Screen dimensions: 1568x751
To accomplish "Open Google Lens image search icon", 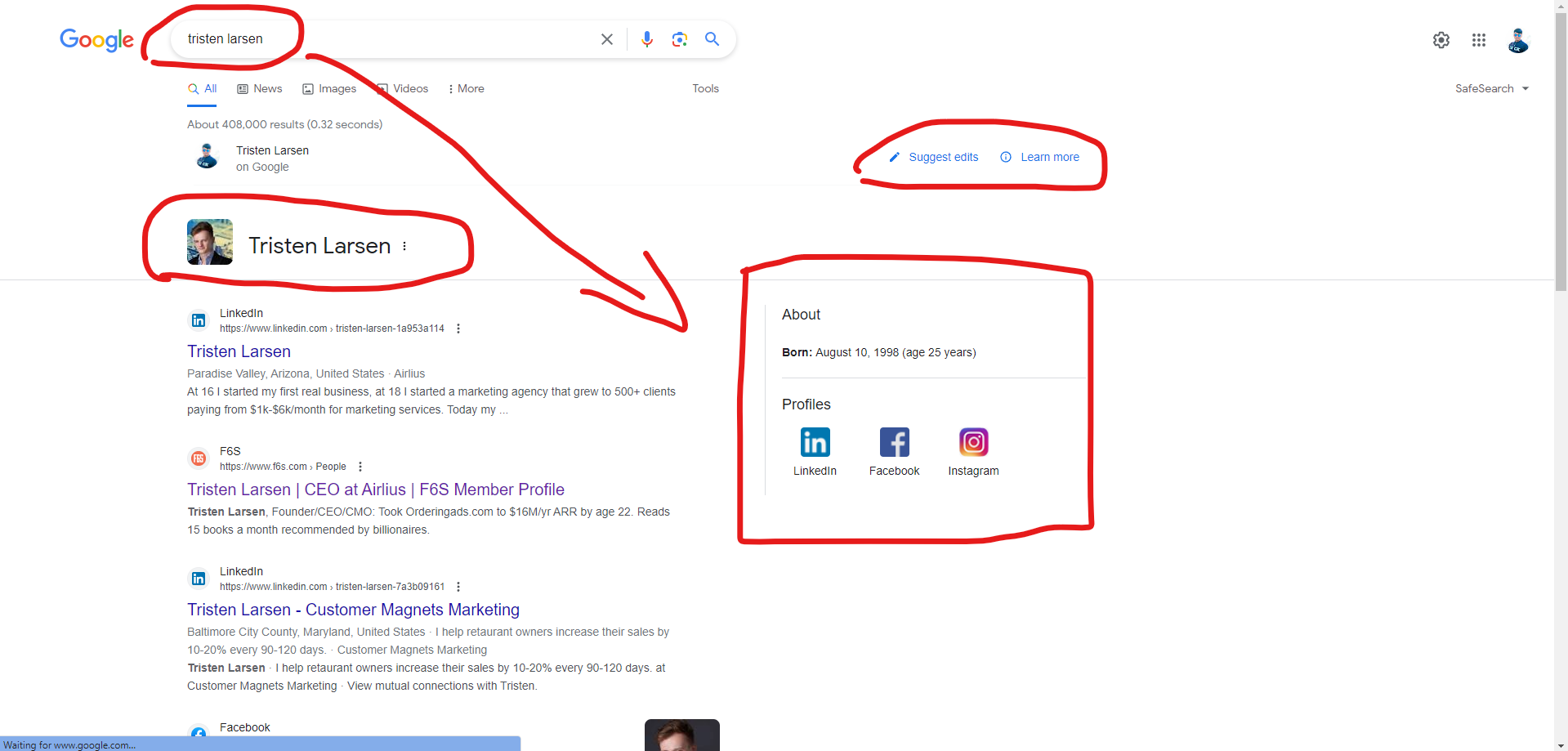I will [x=680, y=39].
